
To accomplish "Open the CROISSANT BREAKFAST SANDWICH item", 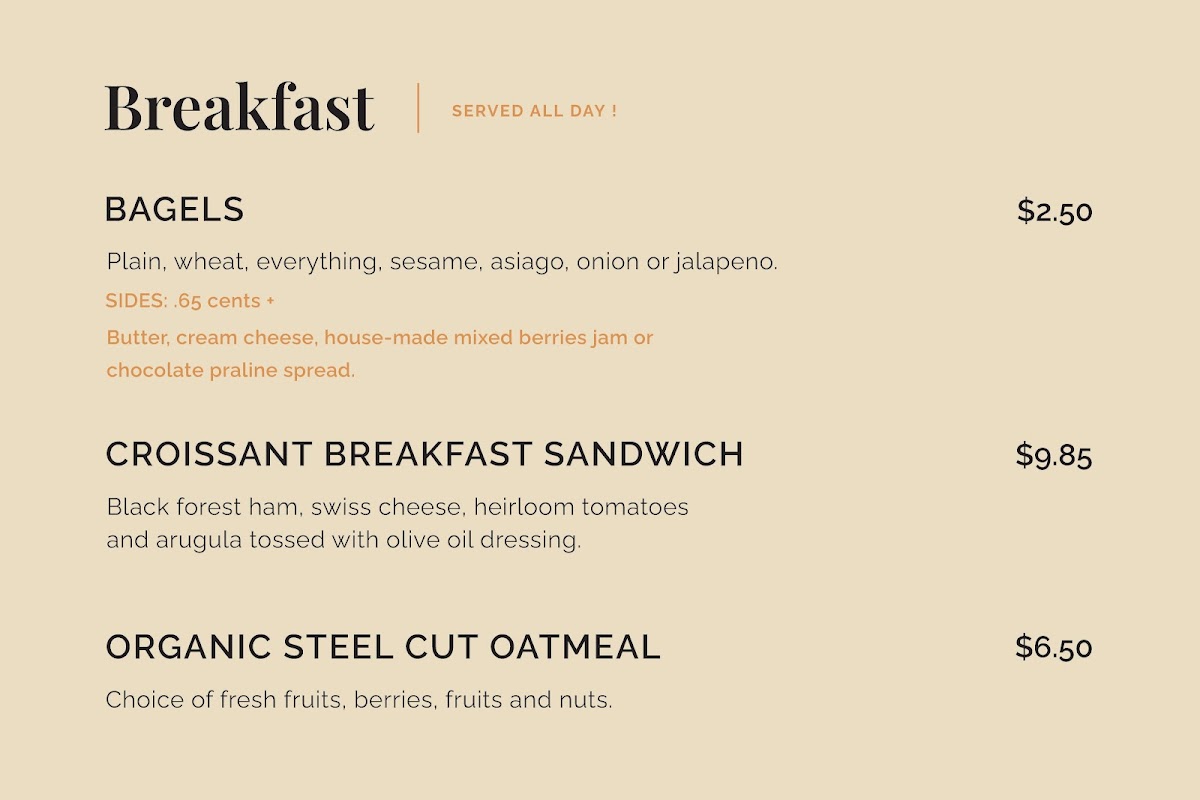I will (424, 454).
